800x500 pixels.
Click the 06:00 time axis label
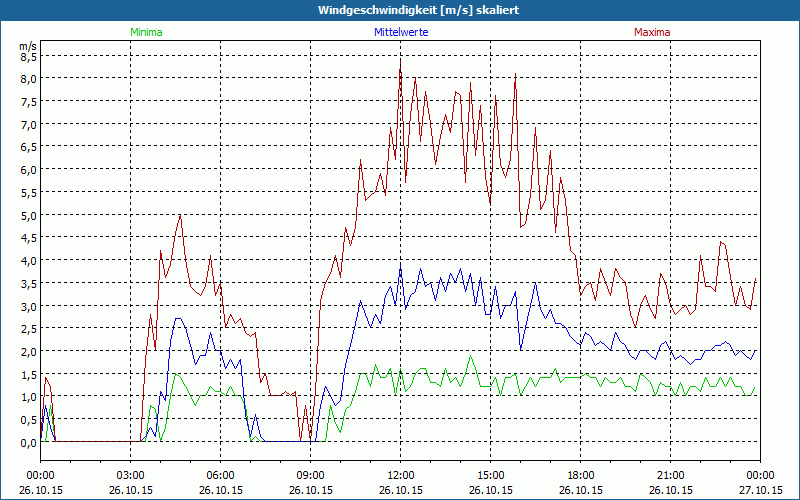221,475
